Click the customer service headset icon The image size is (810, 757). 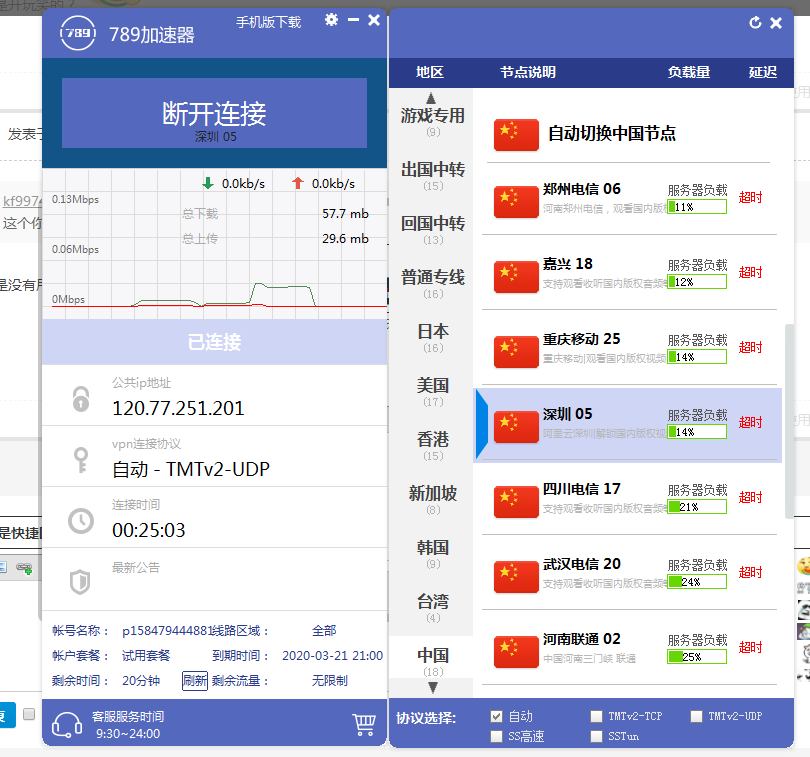pos(67,724)
